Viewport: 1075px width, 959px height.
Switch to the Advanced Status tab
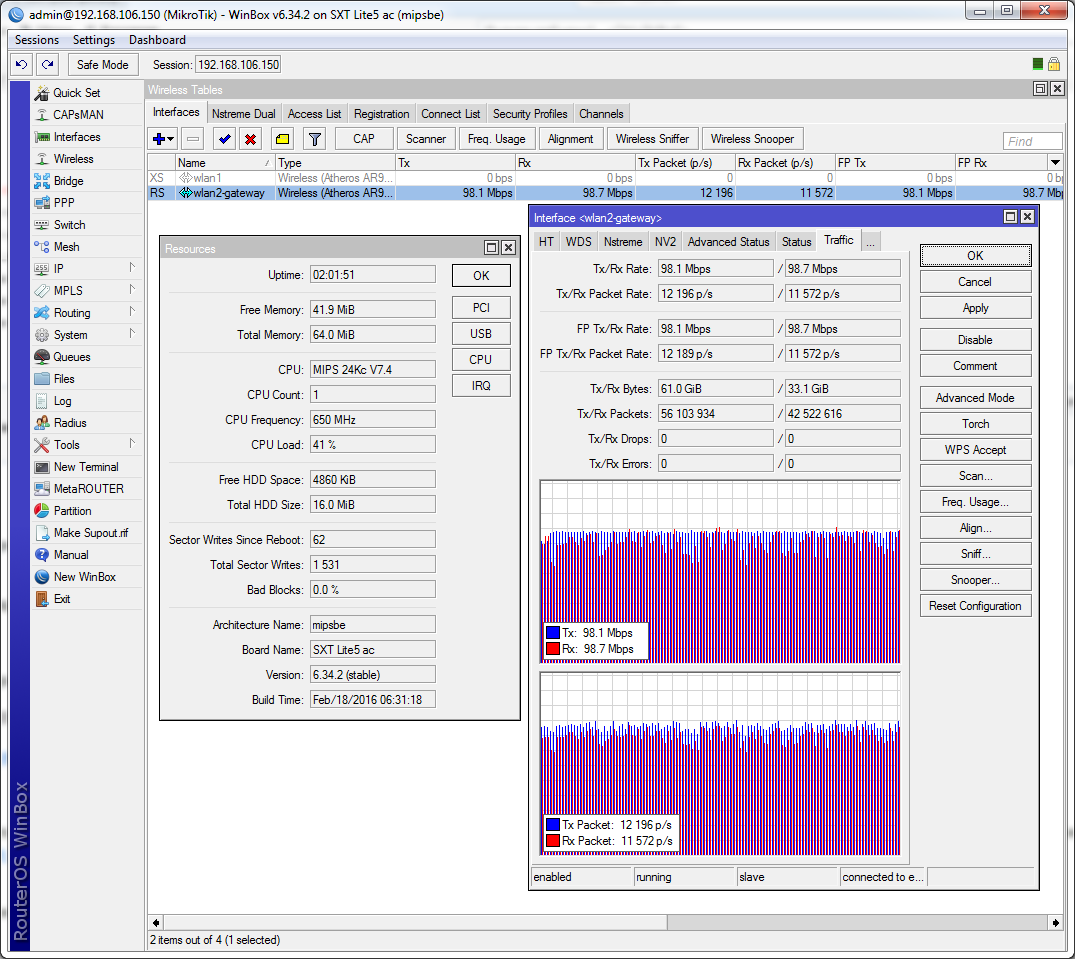[x=728, y=241]
